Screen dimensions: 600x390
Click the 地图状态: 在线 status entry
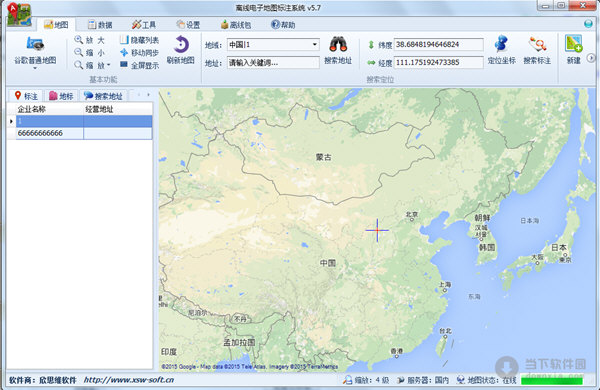pos(487,380)
